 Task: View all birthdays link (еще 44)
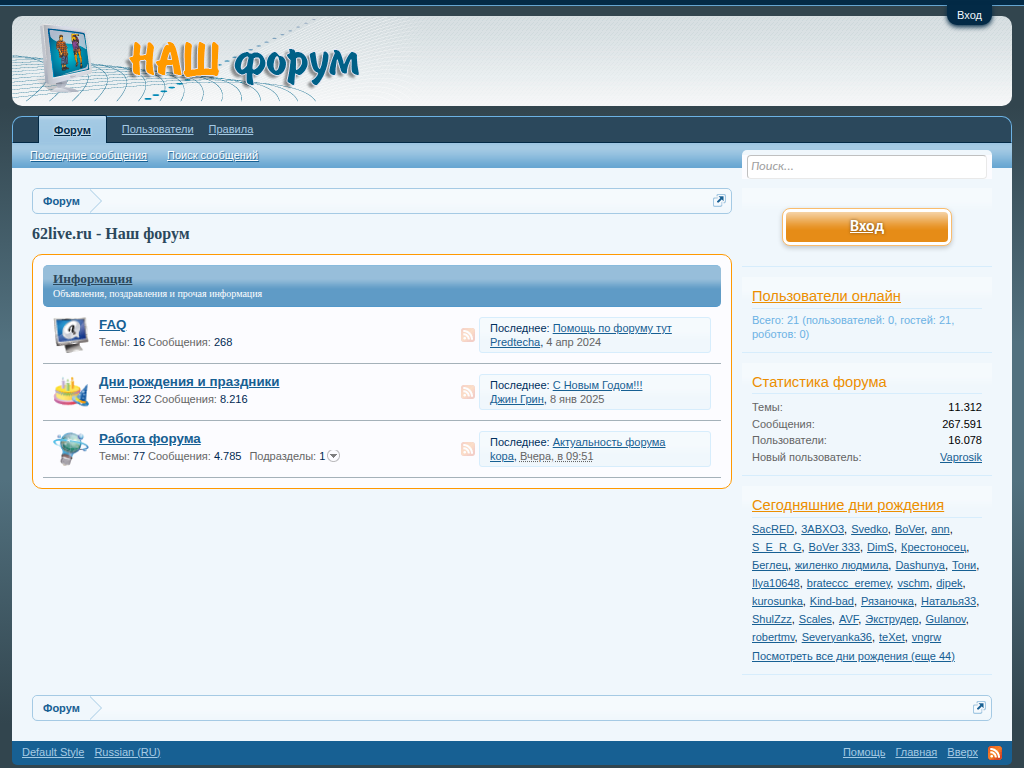pyautogui.click(x=853, y=656)
